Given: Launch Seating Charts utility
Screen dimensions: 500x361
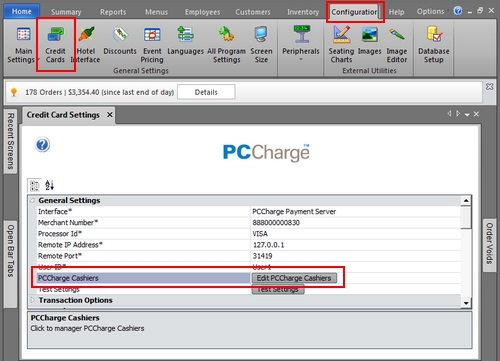Looking at the screenshot, I should [341, 45].
